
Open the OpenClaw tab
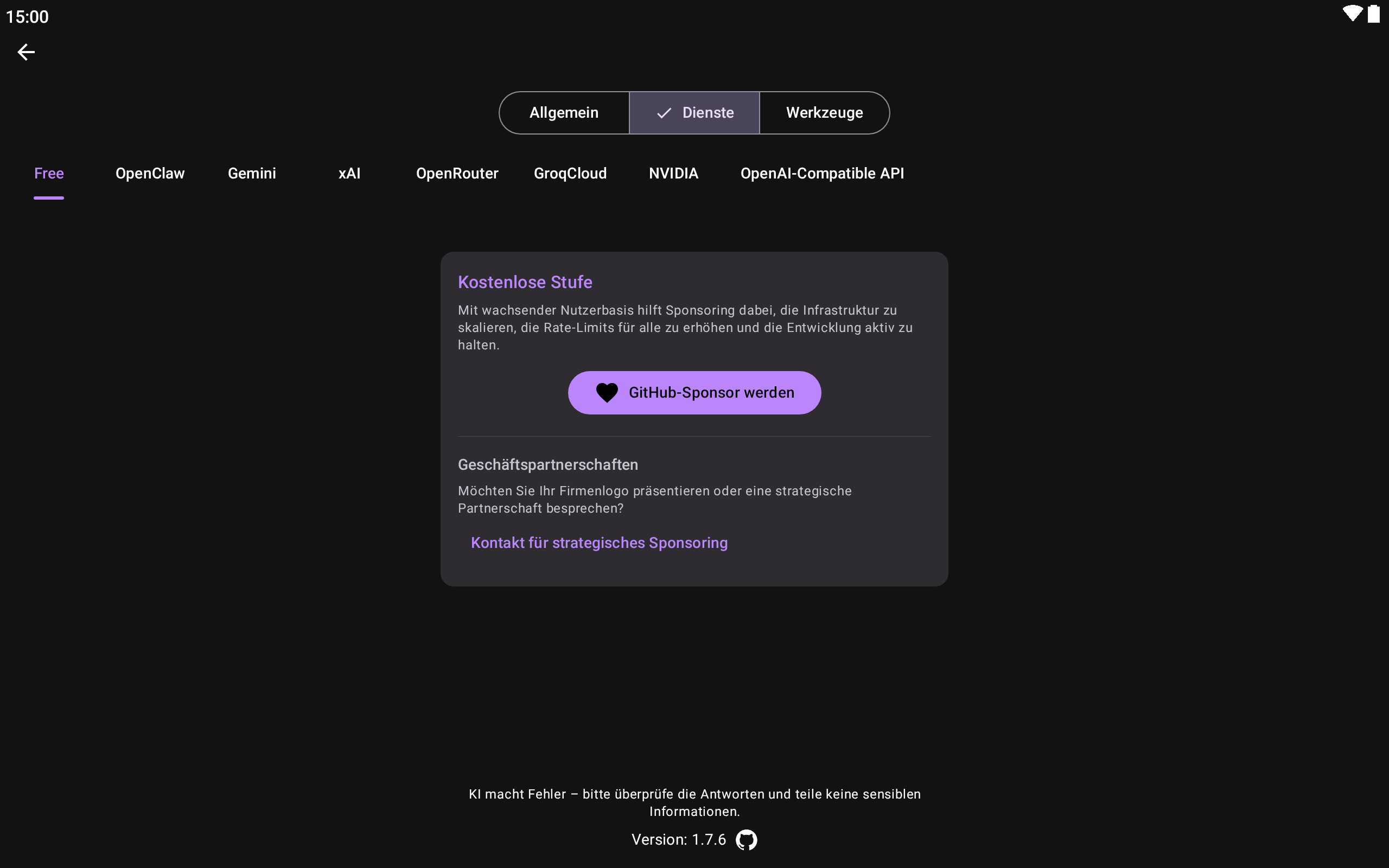click(x=150, y=174)
